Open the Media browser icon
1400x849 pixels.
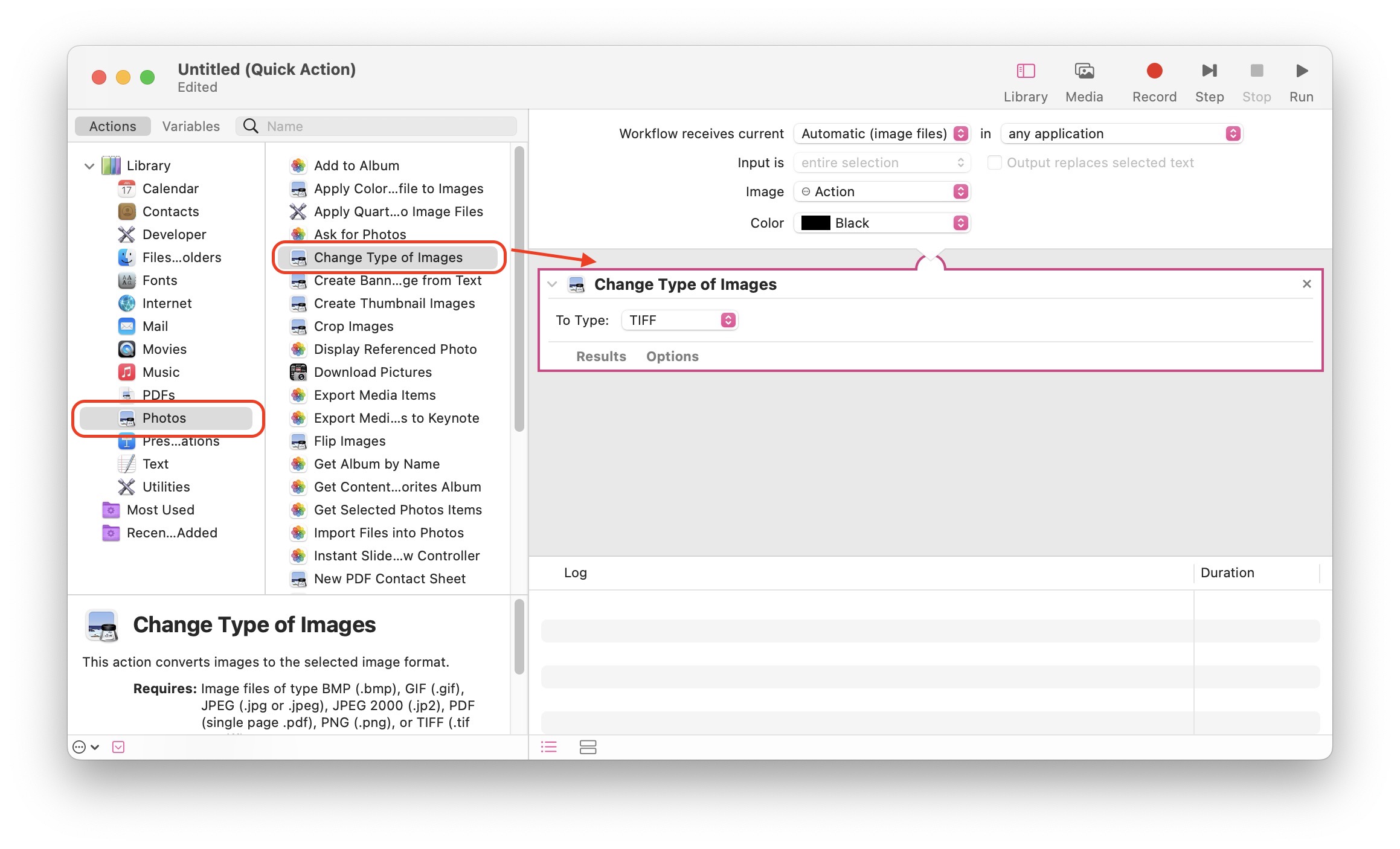click(1084, 72)
